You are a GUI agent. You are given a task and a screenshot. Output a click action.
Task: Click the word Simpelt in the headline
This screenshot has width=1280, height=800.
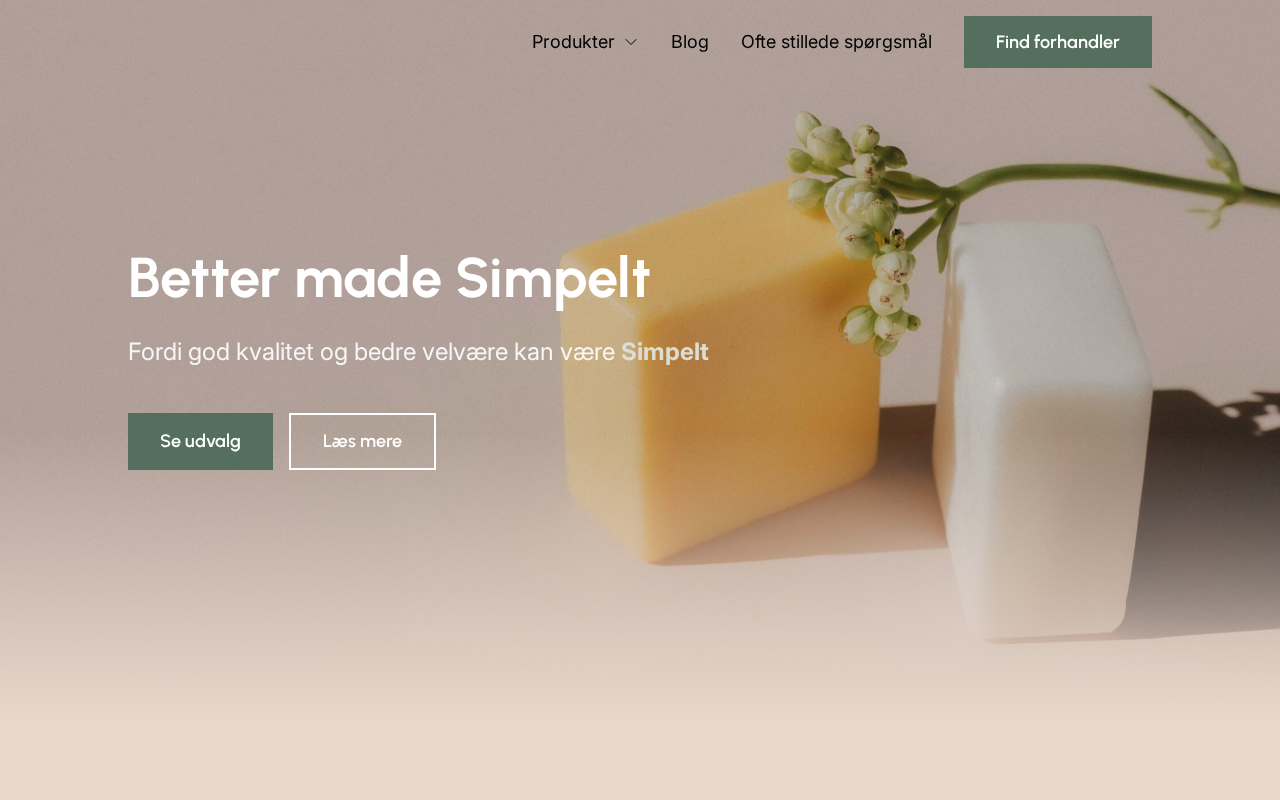pos(553,278)
